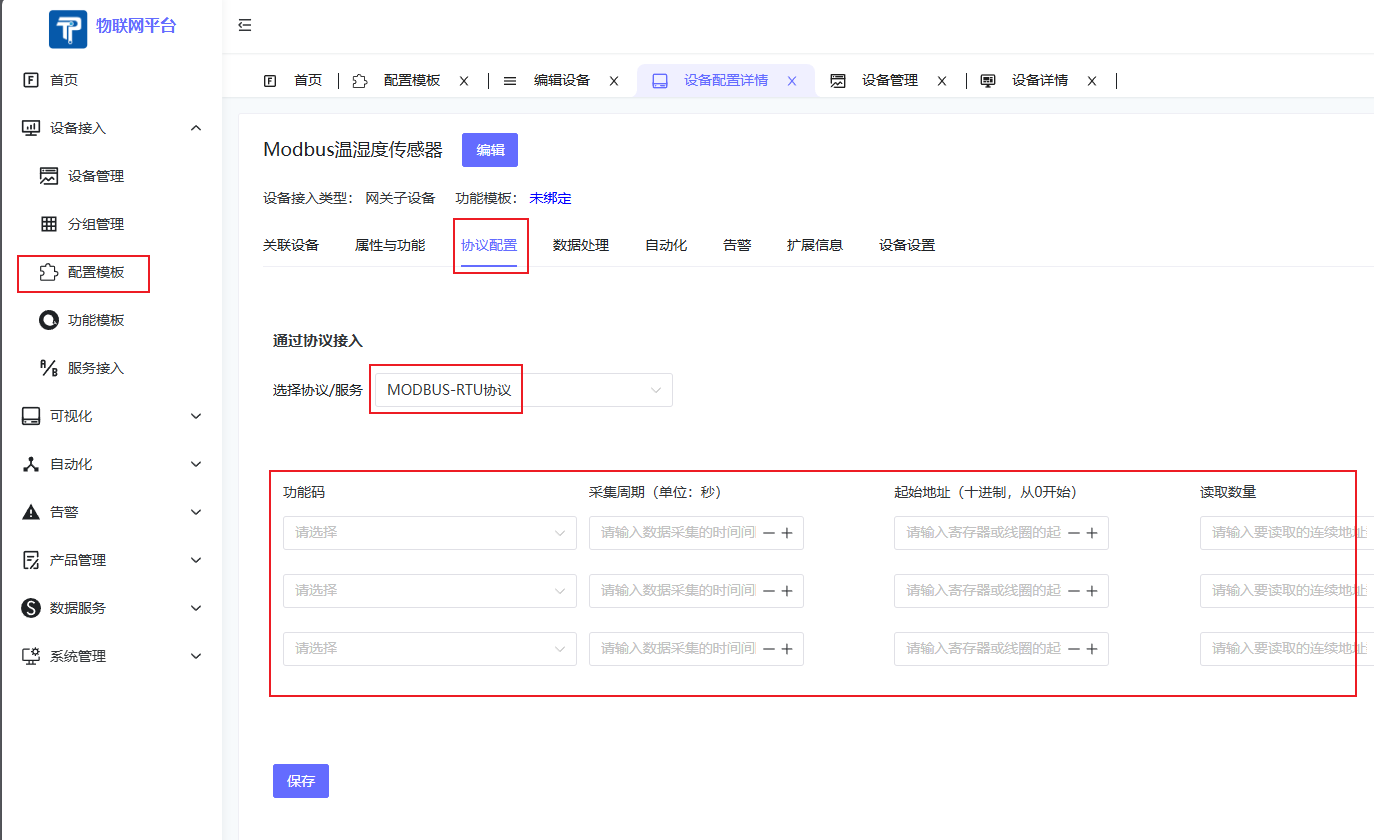The image size is (1374, 840).
Task: Switch to the 数据处理 tab
Action: pyautogui.click(x=580, y=244)
